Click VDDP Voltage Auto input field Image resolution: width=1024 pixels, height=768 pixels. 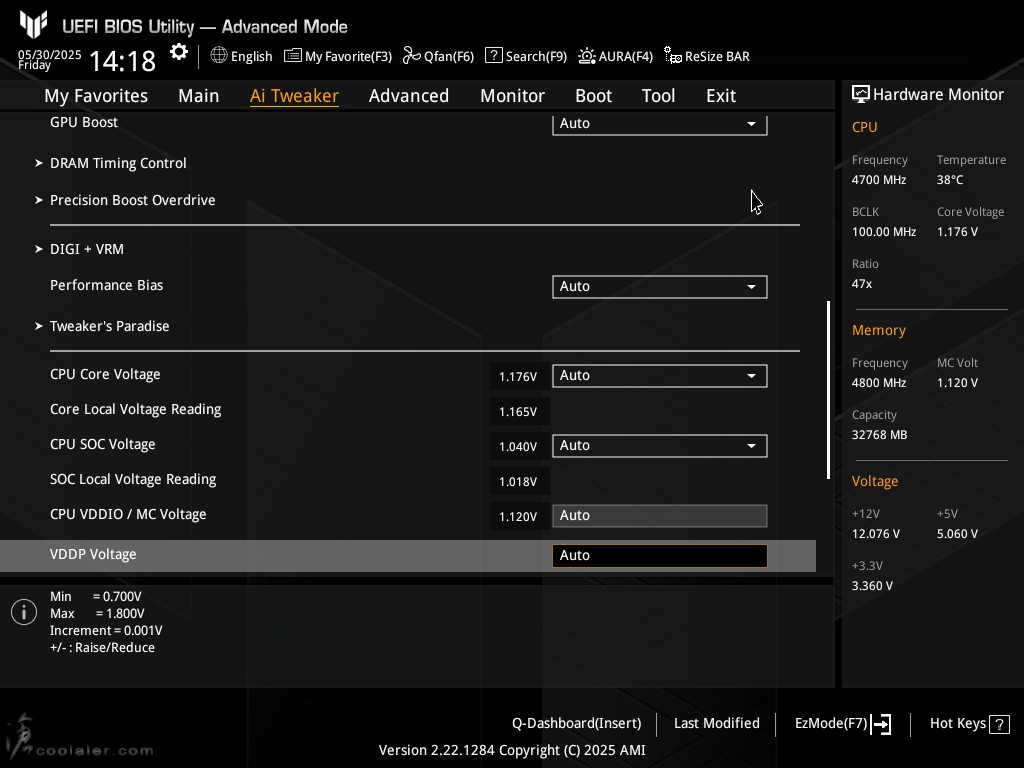point(660,556)
